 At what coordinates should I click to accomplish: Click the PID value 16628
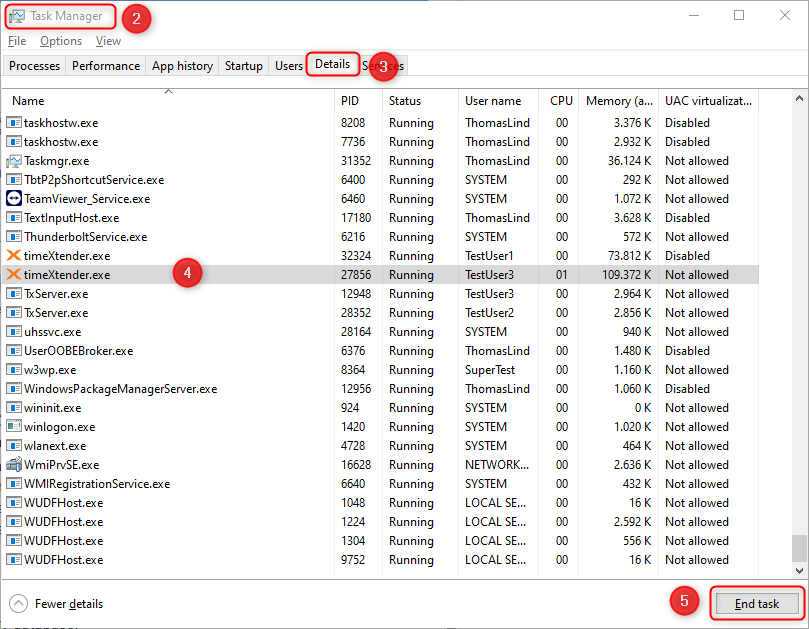pos(356,464)
